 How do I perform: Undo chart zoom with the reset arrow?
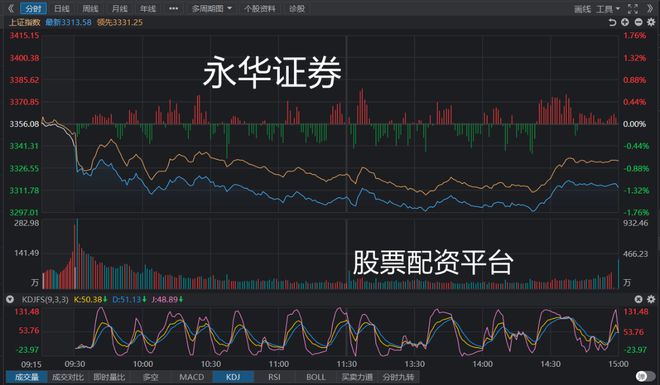click(x=612, y=22)
